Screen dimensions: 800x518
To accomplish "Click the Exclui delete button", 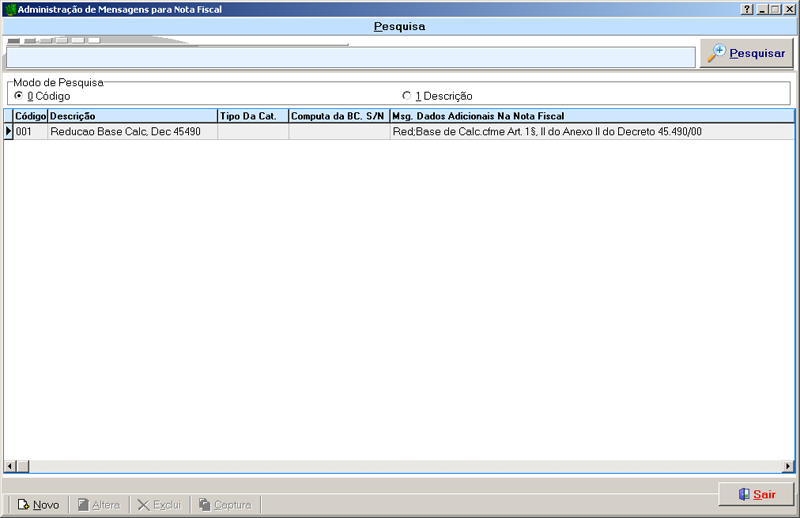I will [x=159, y=505].
